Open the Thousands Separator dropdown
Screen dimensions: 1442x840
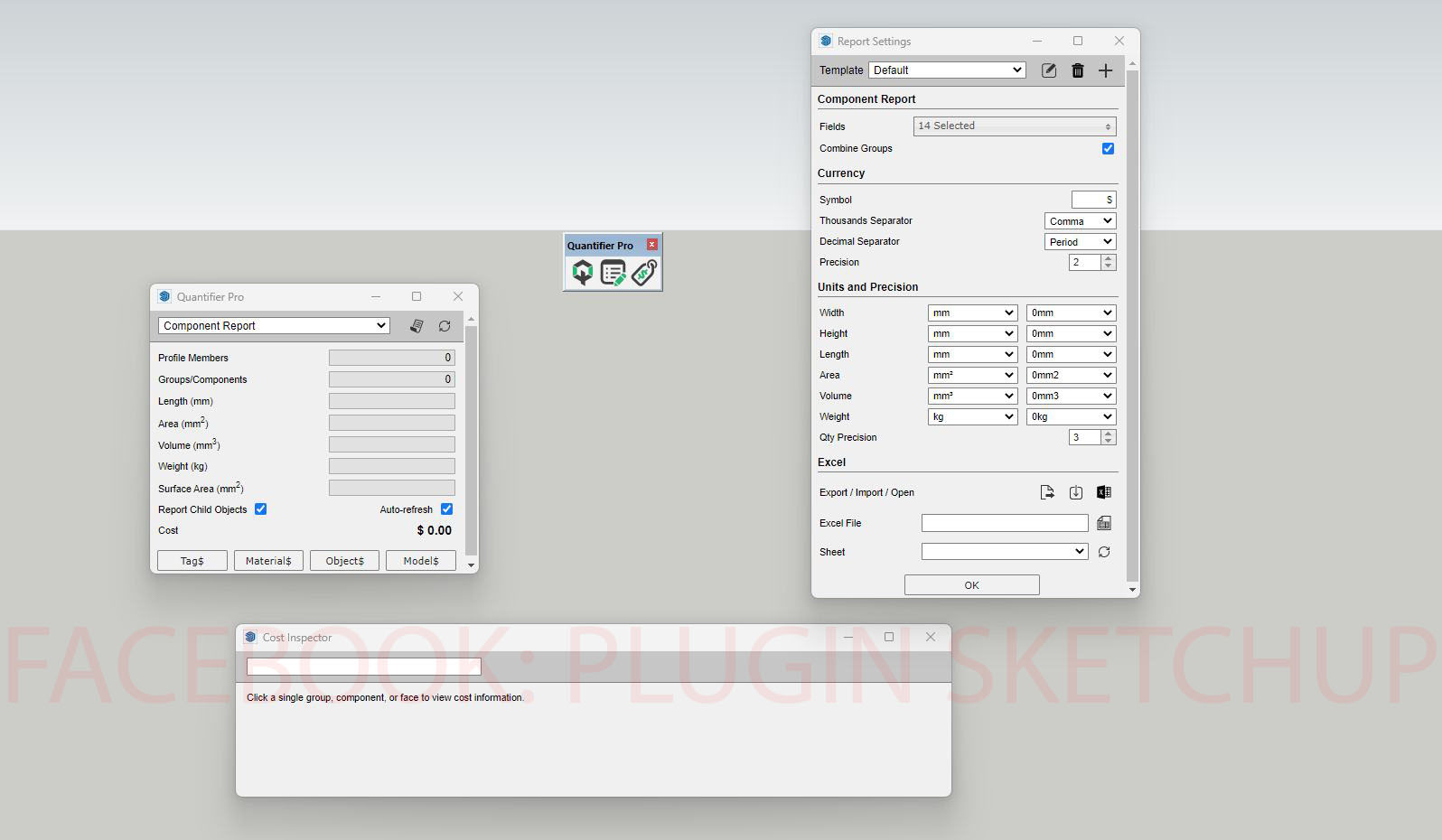(x=1081, y=221)
